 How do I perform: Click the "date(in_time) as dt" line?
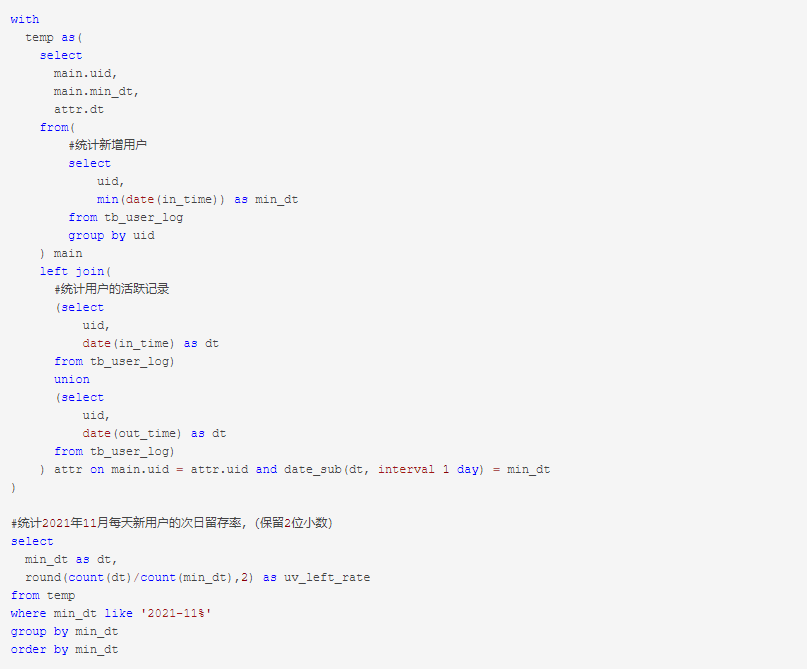click(x=150, y=343)
